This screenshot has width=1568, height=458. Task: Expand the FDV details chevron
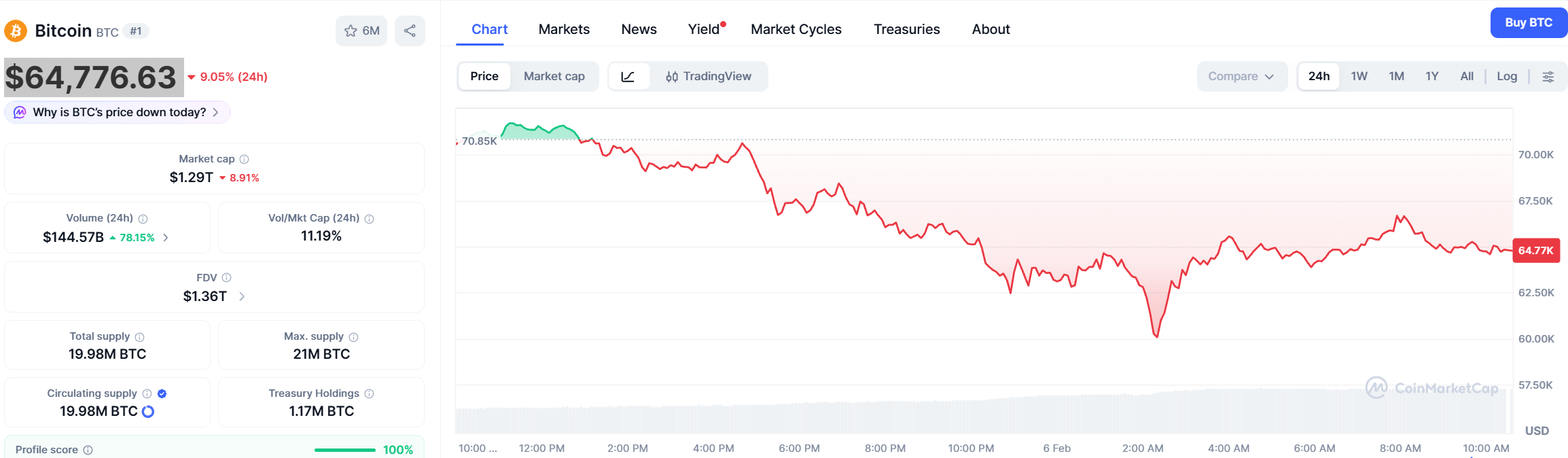coord(242,296)
